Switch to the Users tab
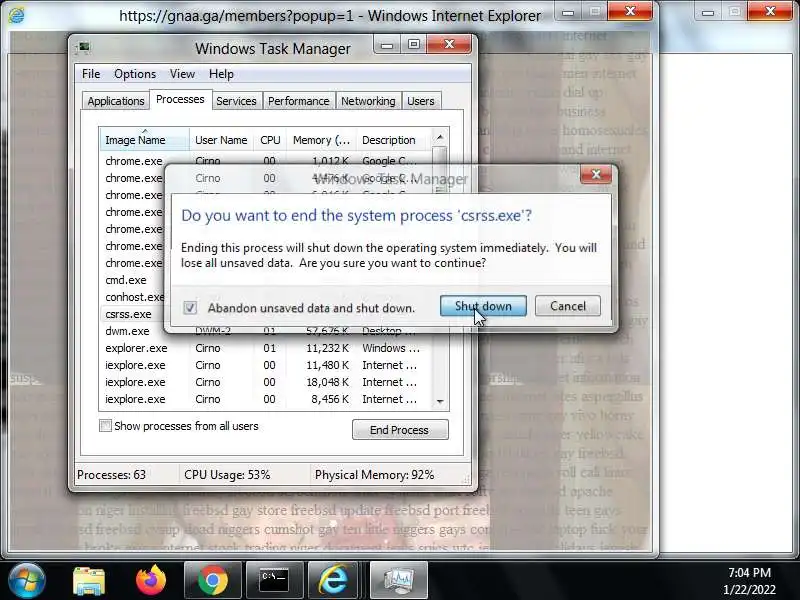The height and width of the screenshot is (600, 800). [420, 101]
